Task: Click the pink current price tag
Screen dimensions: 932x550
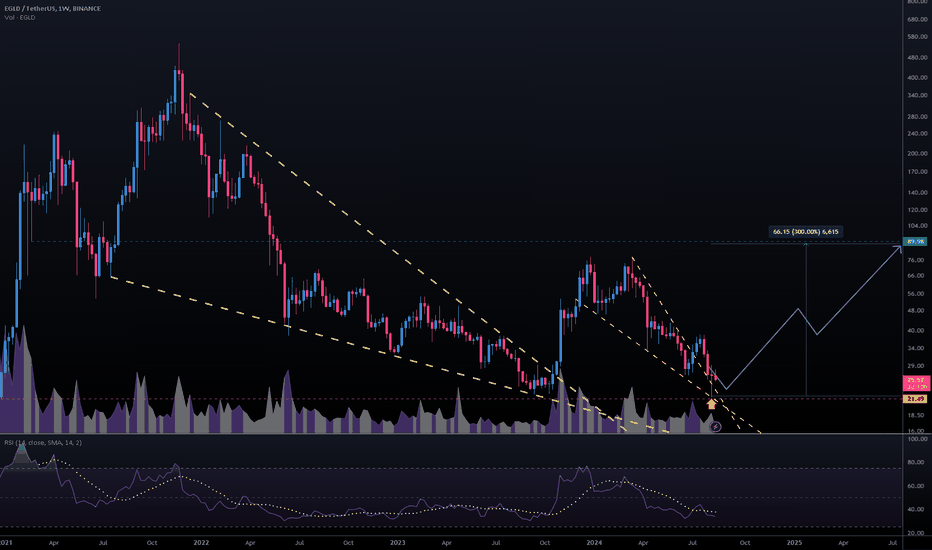Action: [x=915, y=383]
